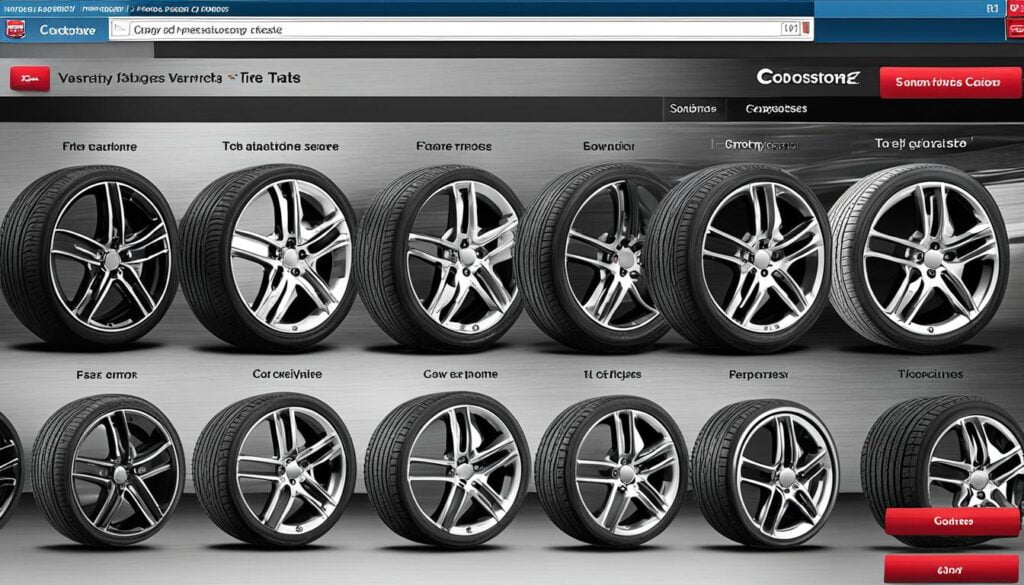Click the red logo icon in browser toolbar
This screenshot has height=585, width=1024.
(15, 30)
